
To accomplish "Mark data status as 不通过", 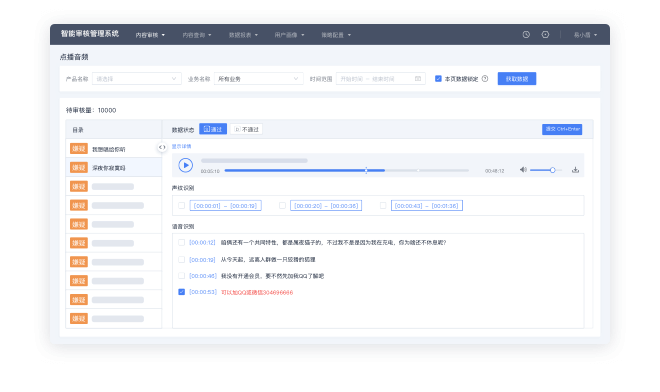I will tap(246, 129).
